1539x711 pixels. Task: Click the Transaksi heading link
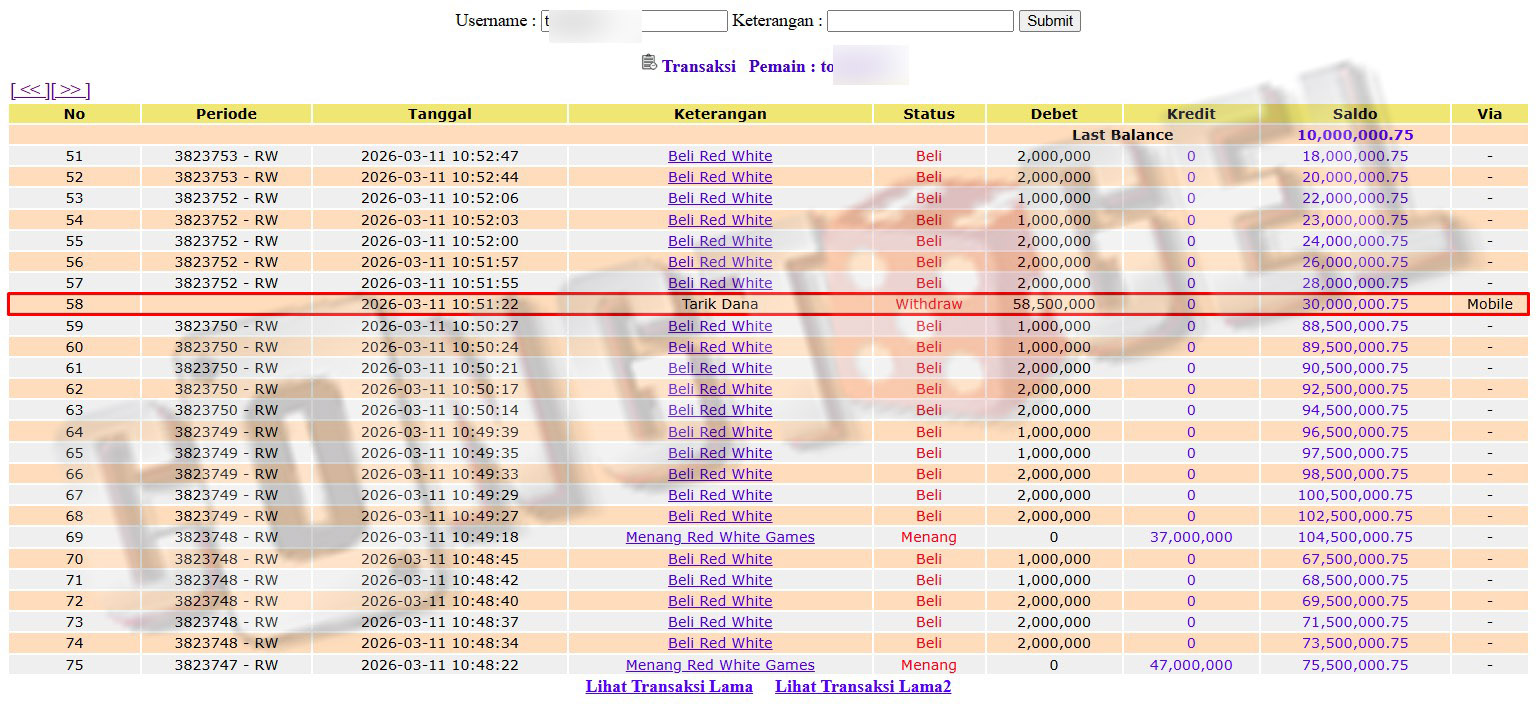pyautogui.click(x=698, y=66)
